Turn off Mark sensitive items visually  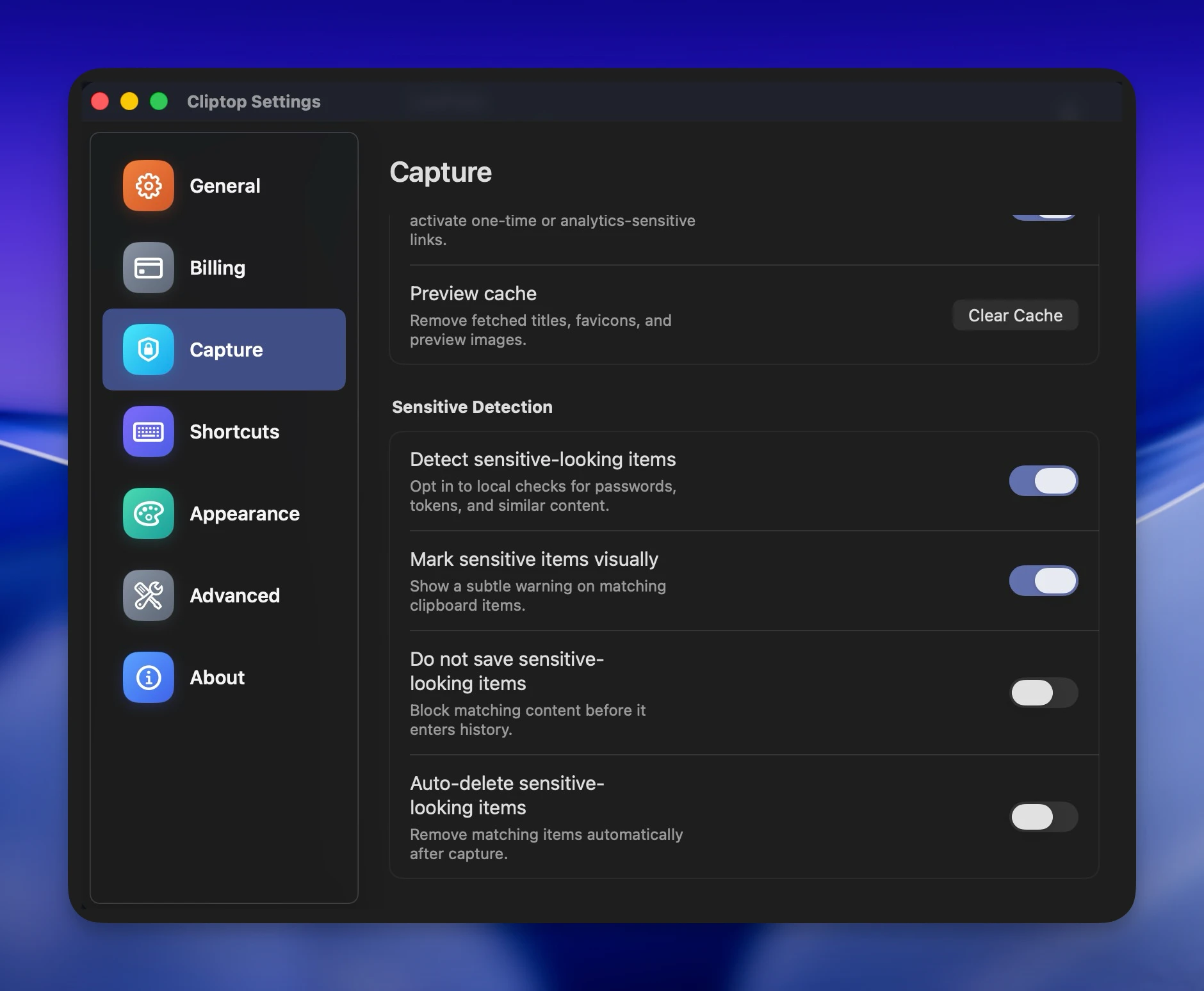[1044, 581]
